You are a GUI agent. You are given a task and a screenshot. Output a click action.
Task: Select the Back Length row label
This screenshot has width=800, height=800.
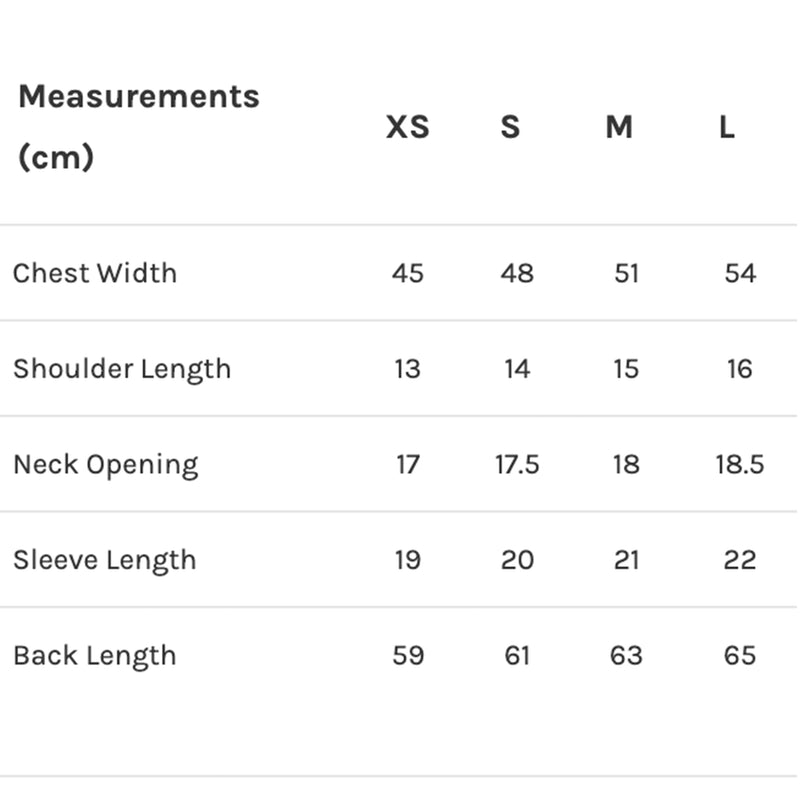pyautogui.click(x=95, y=656)
